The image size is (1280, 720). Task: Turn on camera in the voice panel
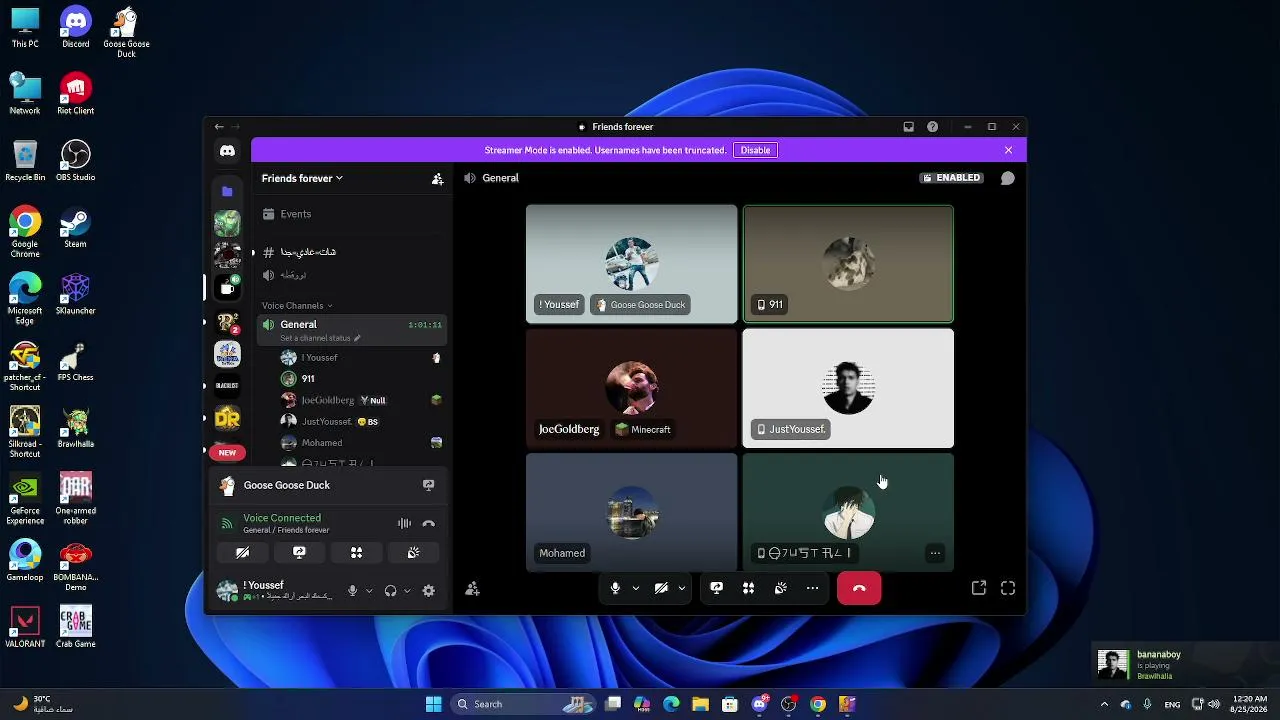pos(242,552)
